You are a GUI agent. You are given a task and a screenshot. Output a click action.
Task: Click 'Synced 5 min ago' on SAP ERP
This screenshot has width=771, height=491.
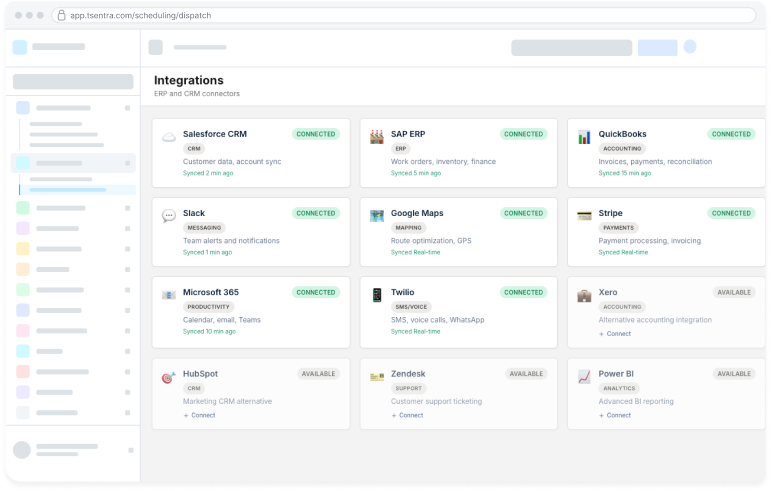pyautogui.click(x=416, y=173)
